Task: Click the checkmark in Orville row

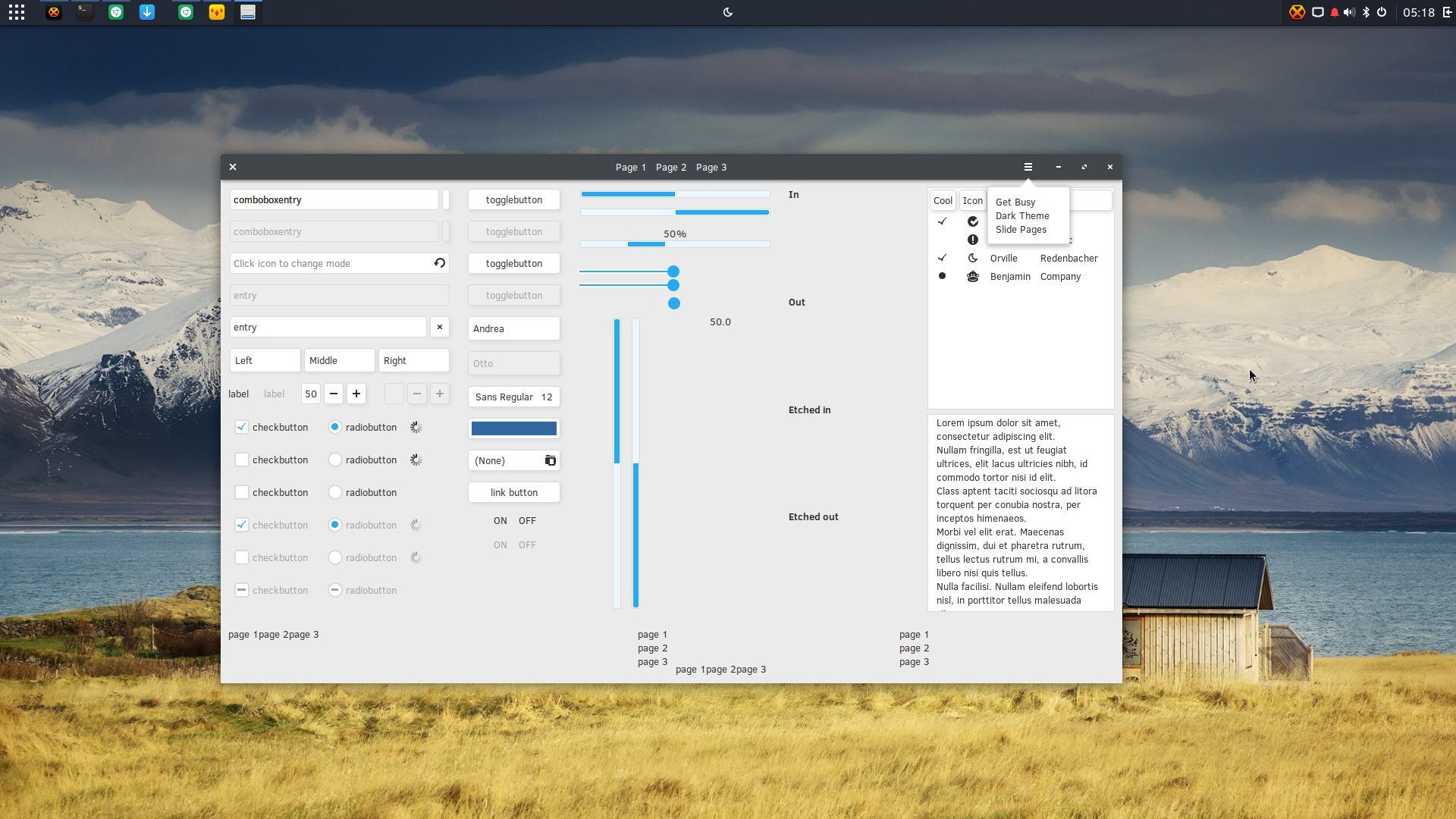Action: 943,258
